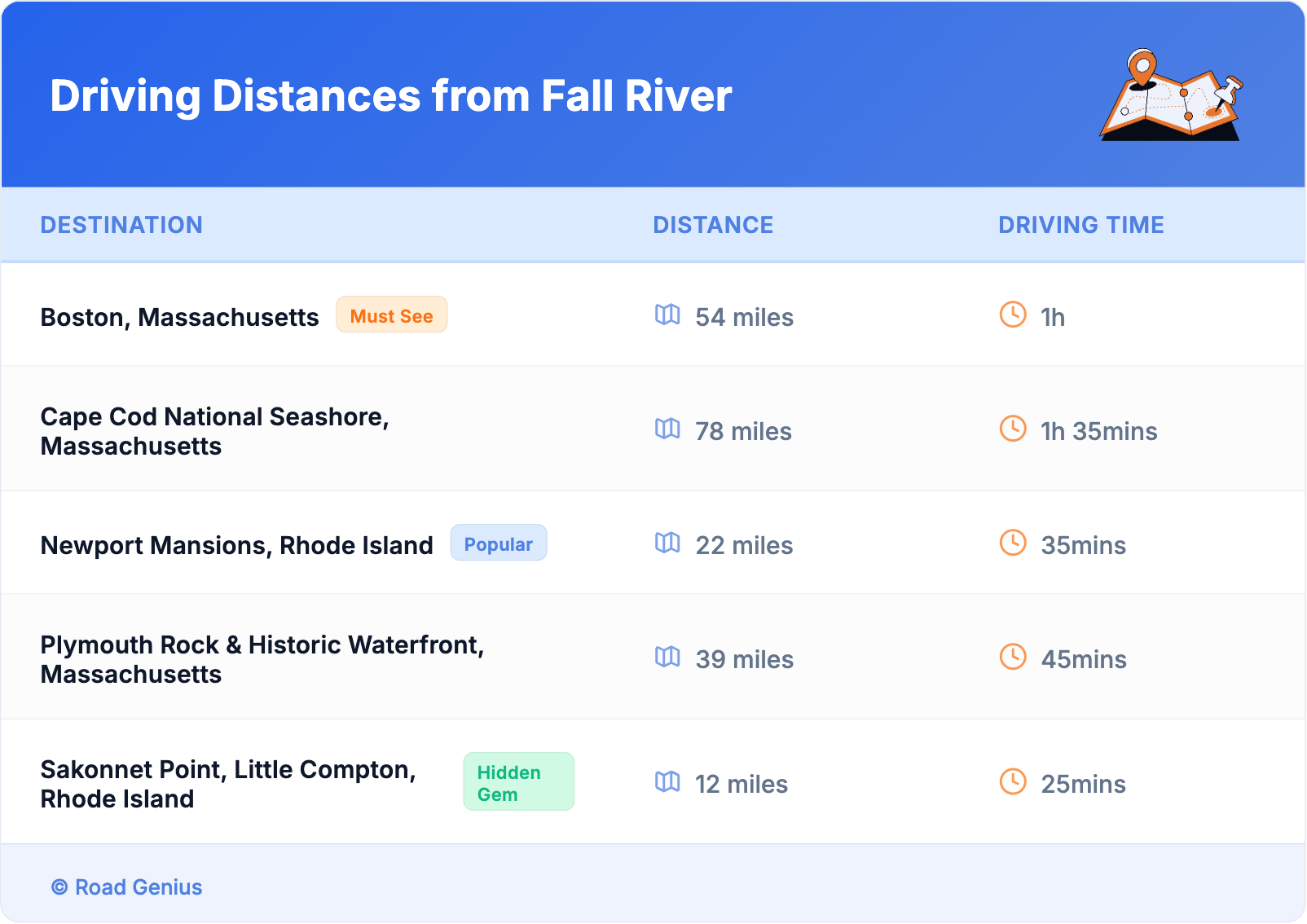Click the map illustration in the header
This screenshot has height=924, width=1307.
pos(1172,96)
